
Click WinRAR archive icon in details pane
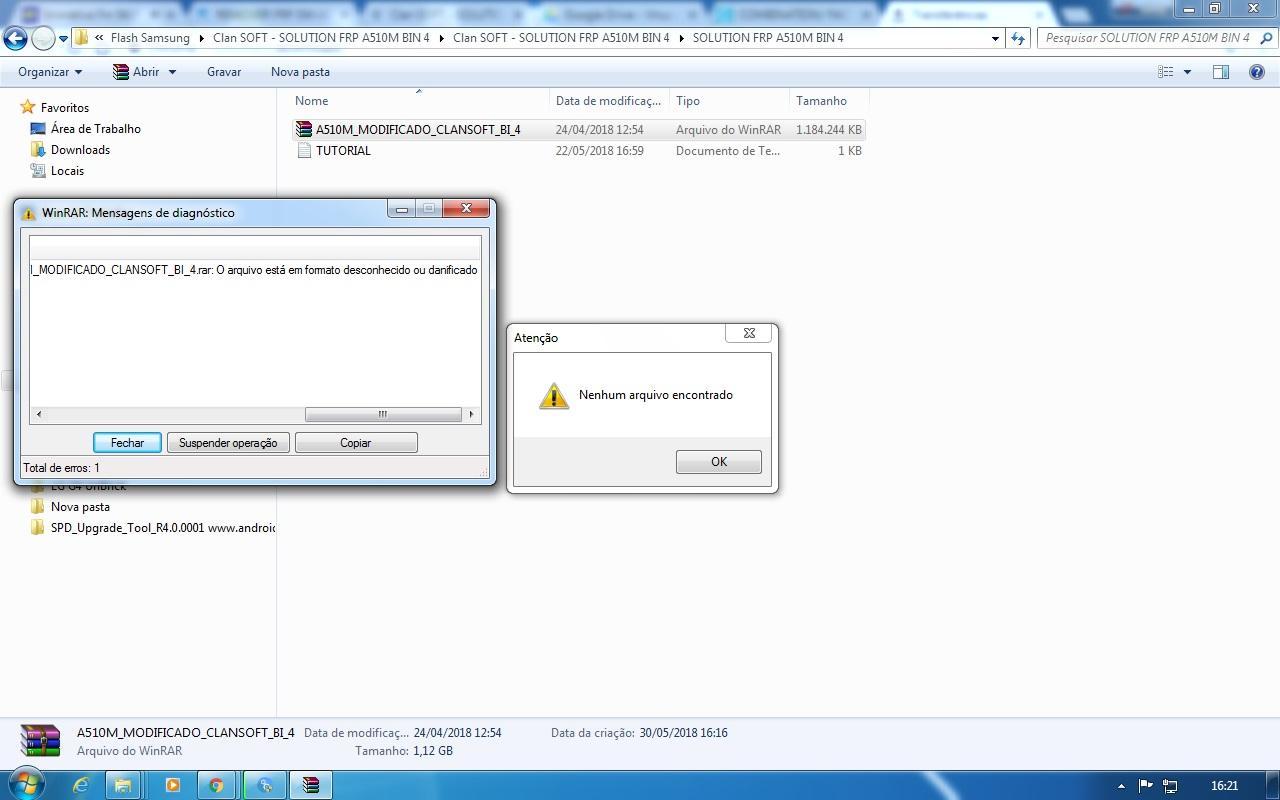(41, 741)
